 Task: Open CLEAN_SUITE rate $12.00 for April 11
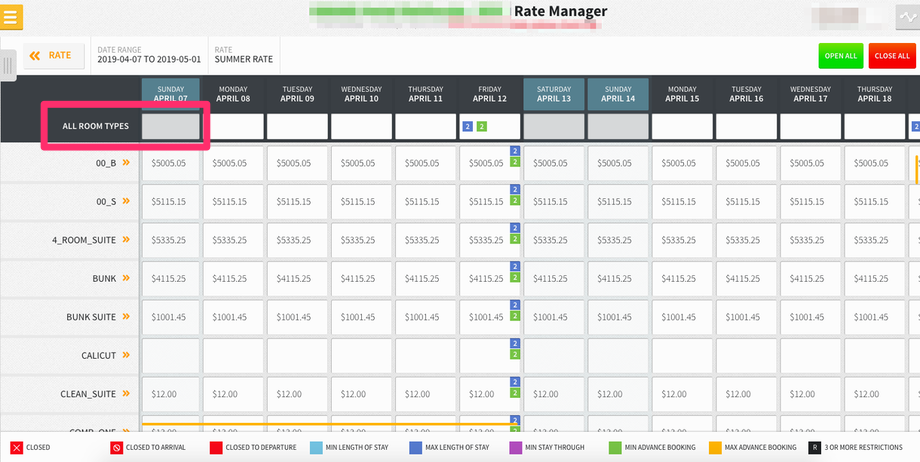[425, 394]
